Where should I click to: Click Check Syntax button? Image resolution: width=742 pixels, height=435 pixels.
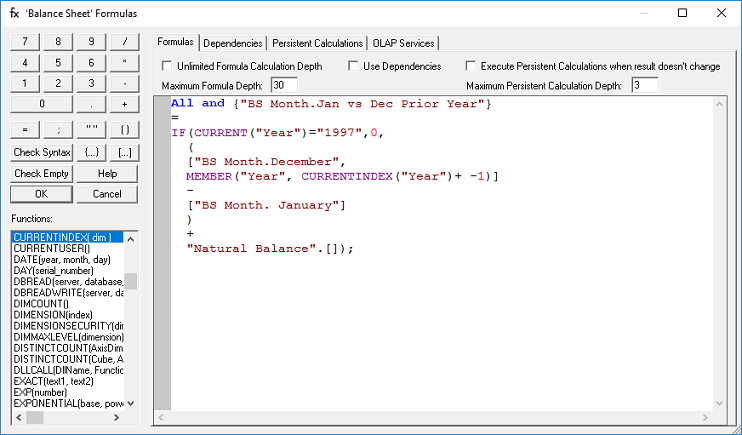(x=42, y=152)
